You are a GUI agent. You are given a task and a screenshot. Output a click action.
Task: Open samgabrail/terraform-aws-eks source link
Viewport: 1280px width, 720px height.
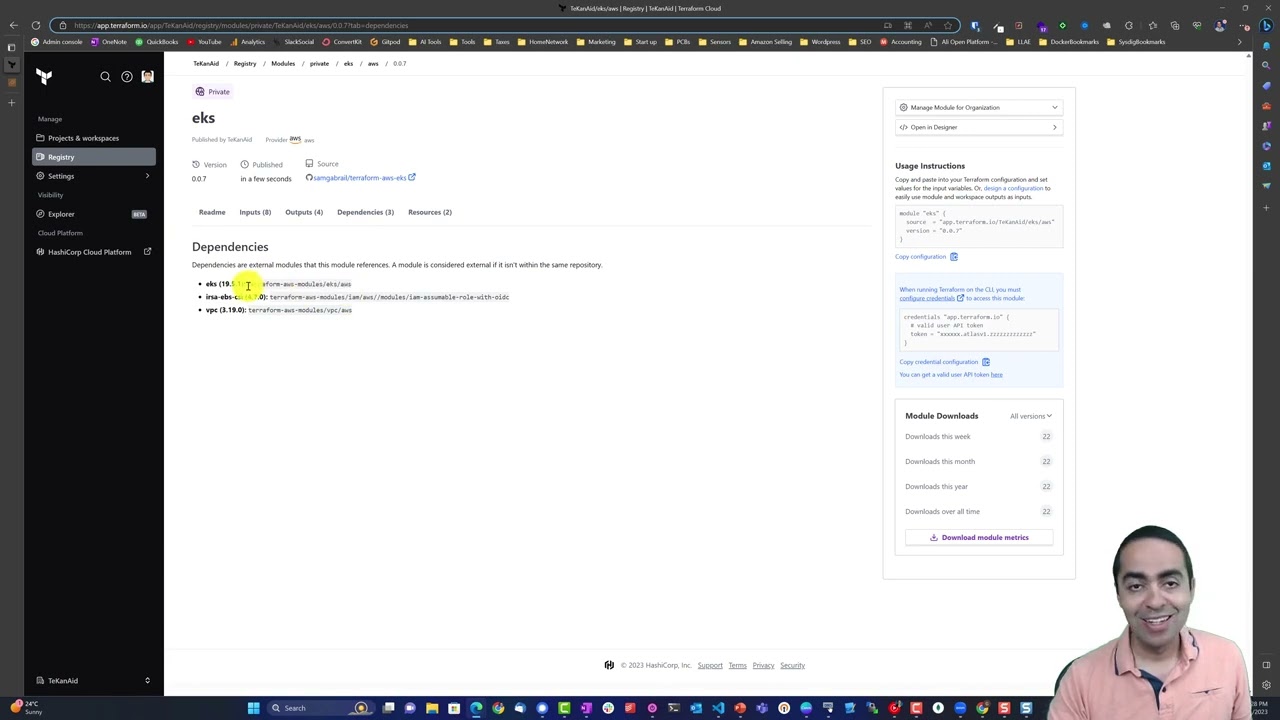click(360, 178)
